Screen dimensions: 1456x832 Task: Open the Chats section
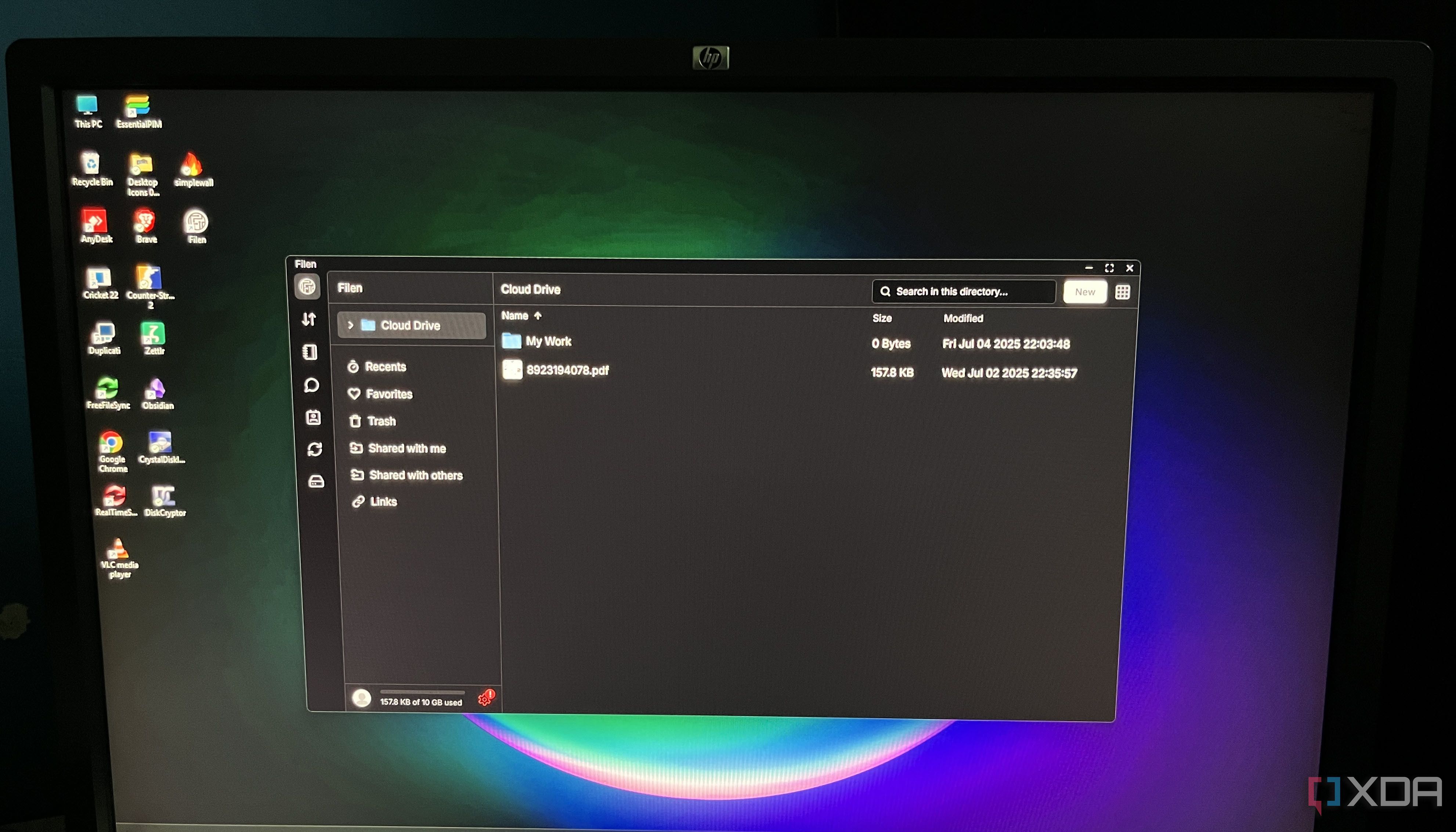(x=312, y=386)
